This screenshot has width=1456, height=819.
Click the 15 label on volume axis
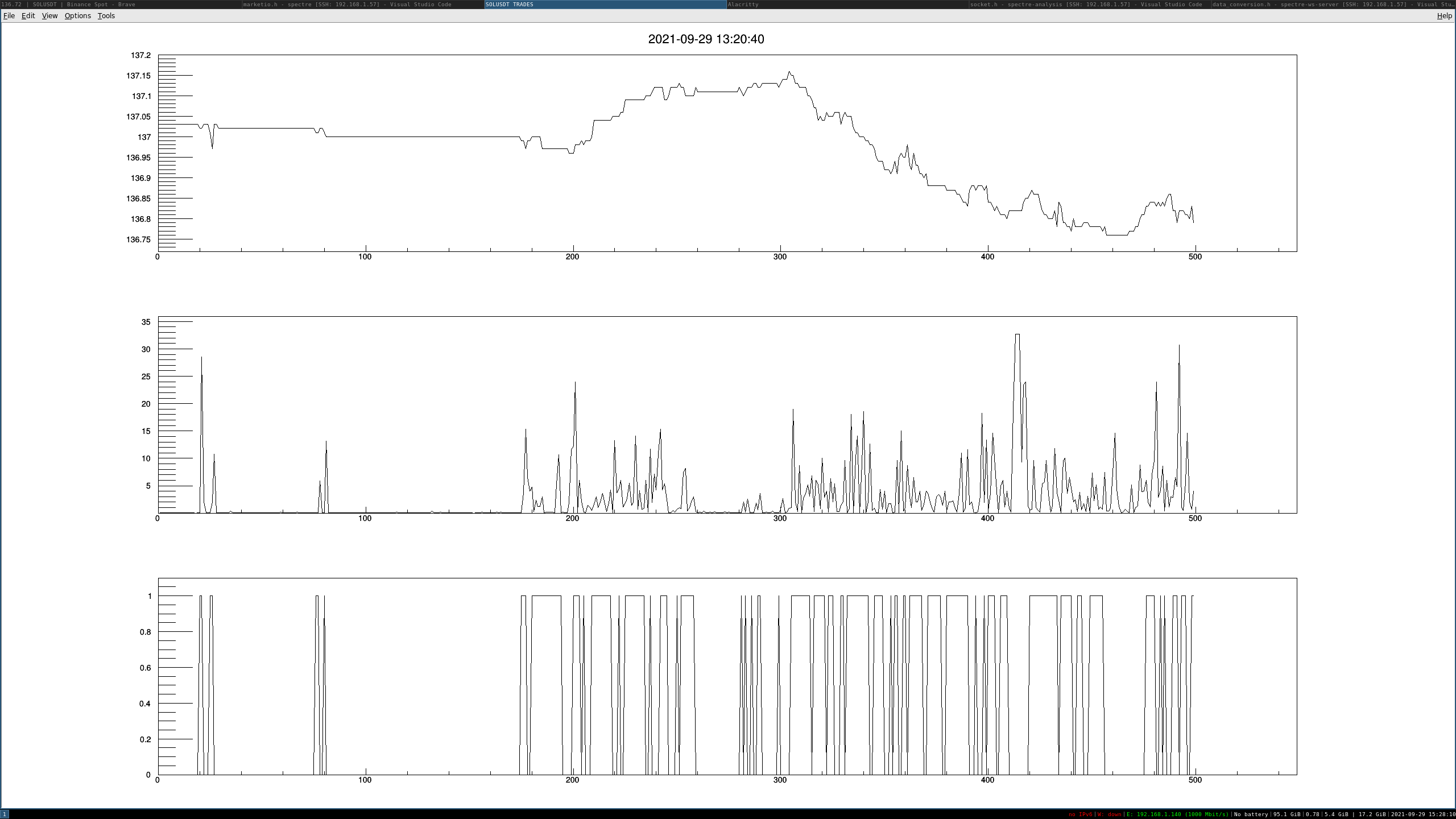(x=146, y=431)
